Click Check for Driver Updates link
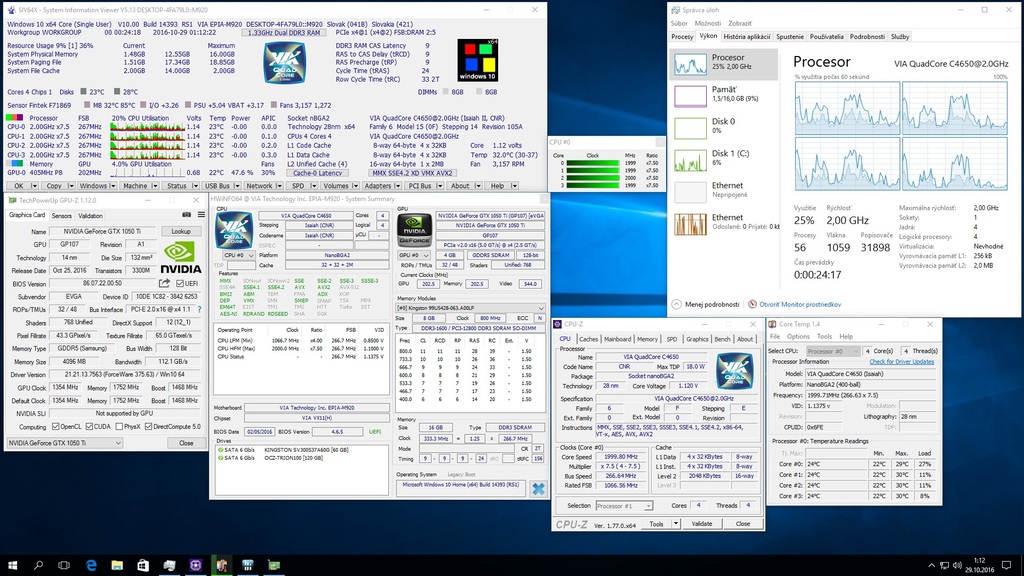Viewport: 1024px width, 576px height. (x=901, y=362)
